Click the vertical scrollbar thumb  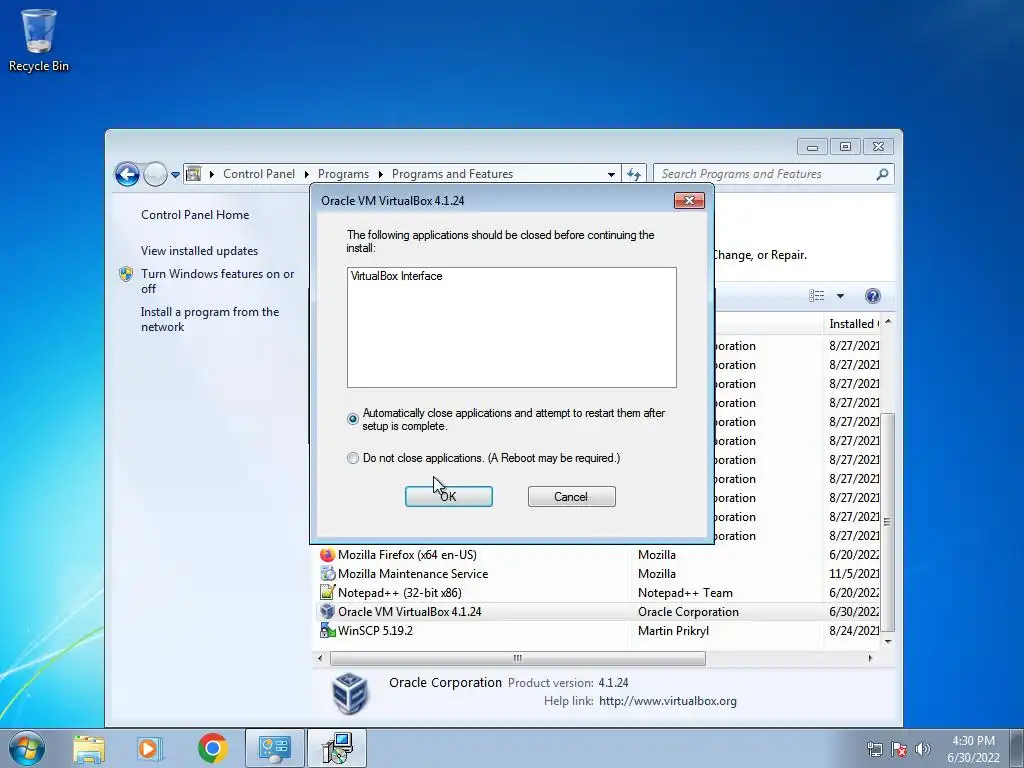tap(887, 522)
